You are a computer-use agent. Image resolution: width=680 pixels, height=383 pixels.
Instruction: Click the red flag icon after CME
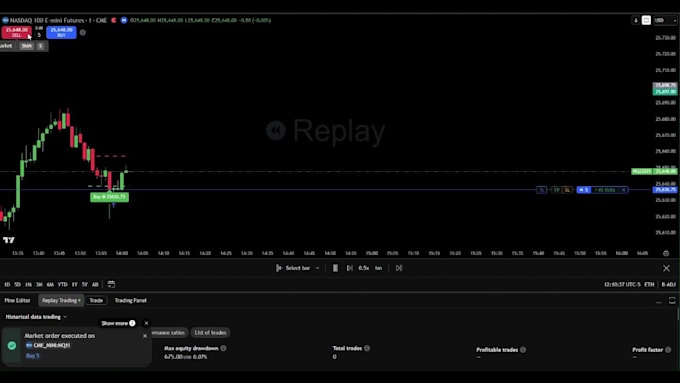114,20
